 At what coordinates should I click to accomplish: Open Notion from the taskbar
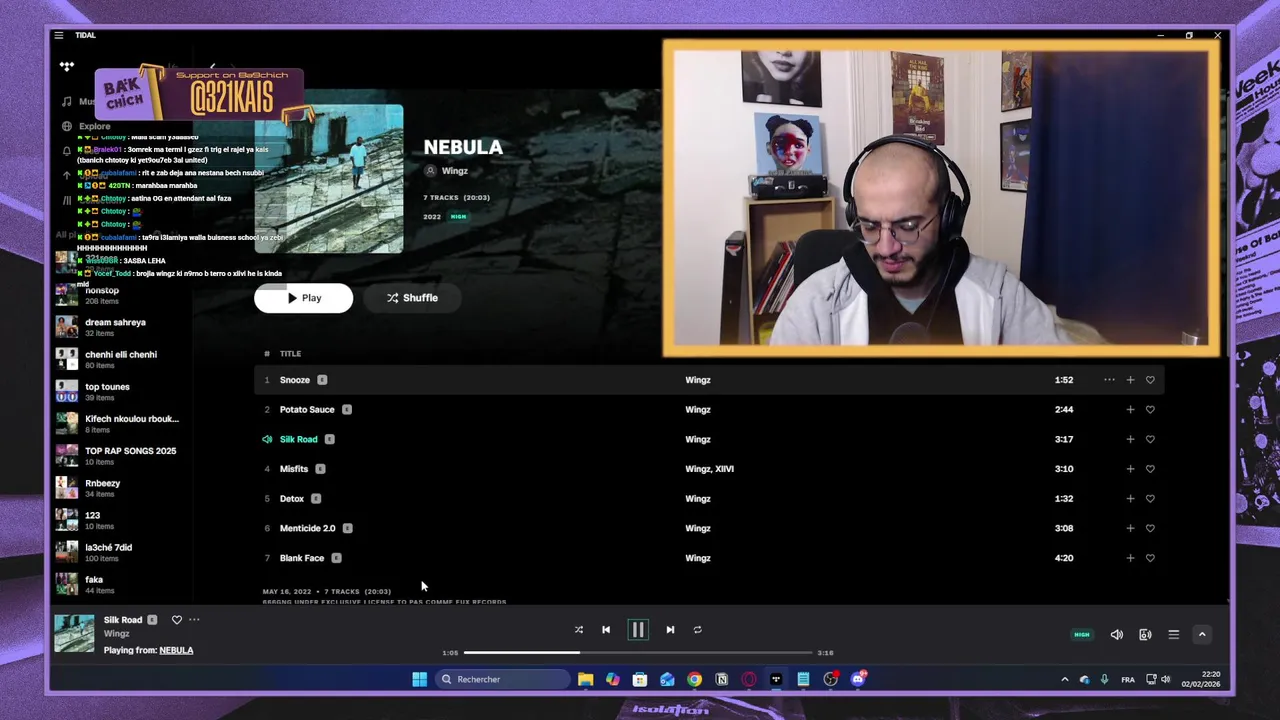click(721, 680)
